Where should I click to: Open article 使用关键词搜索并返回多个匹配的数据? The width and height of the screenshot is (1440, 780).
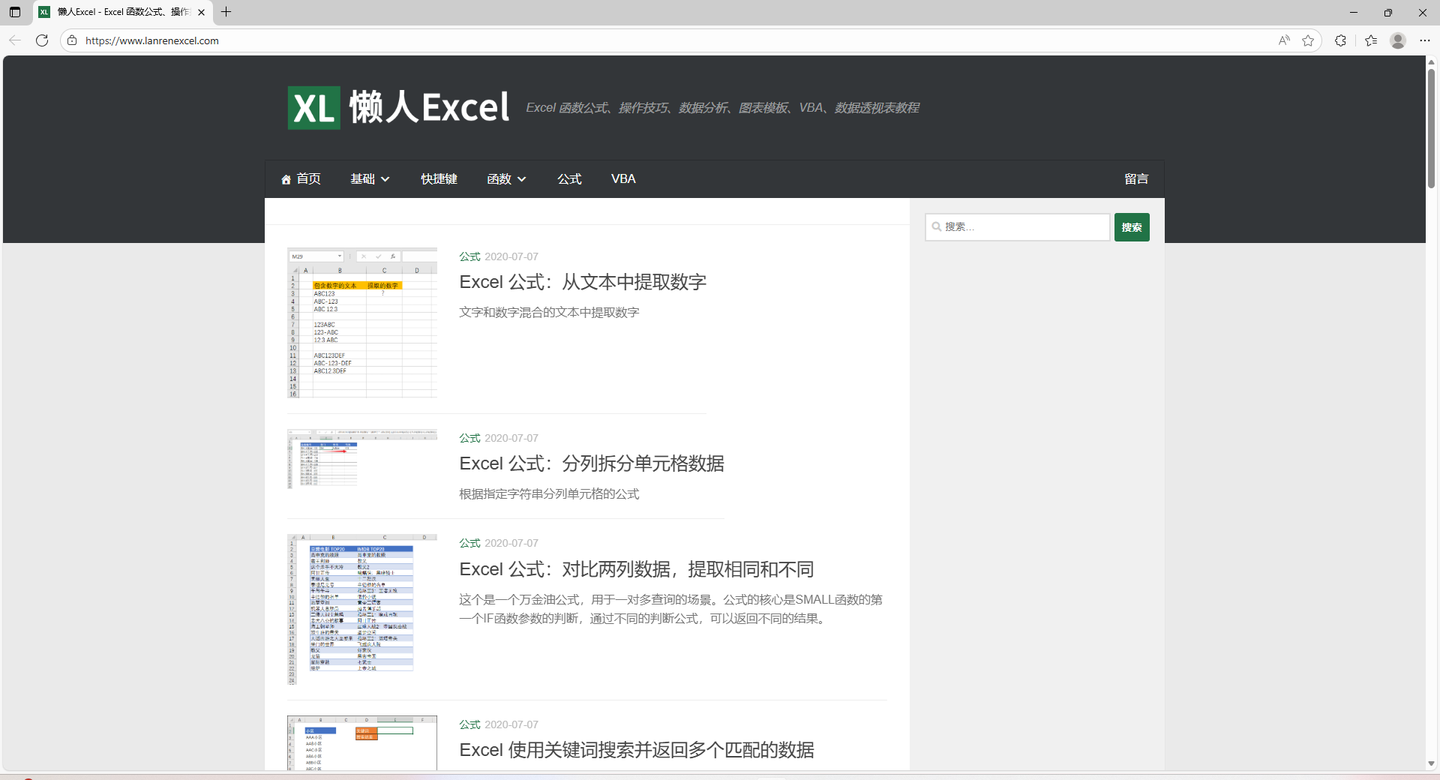tap(637, 750)
